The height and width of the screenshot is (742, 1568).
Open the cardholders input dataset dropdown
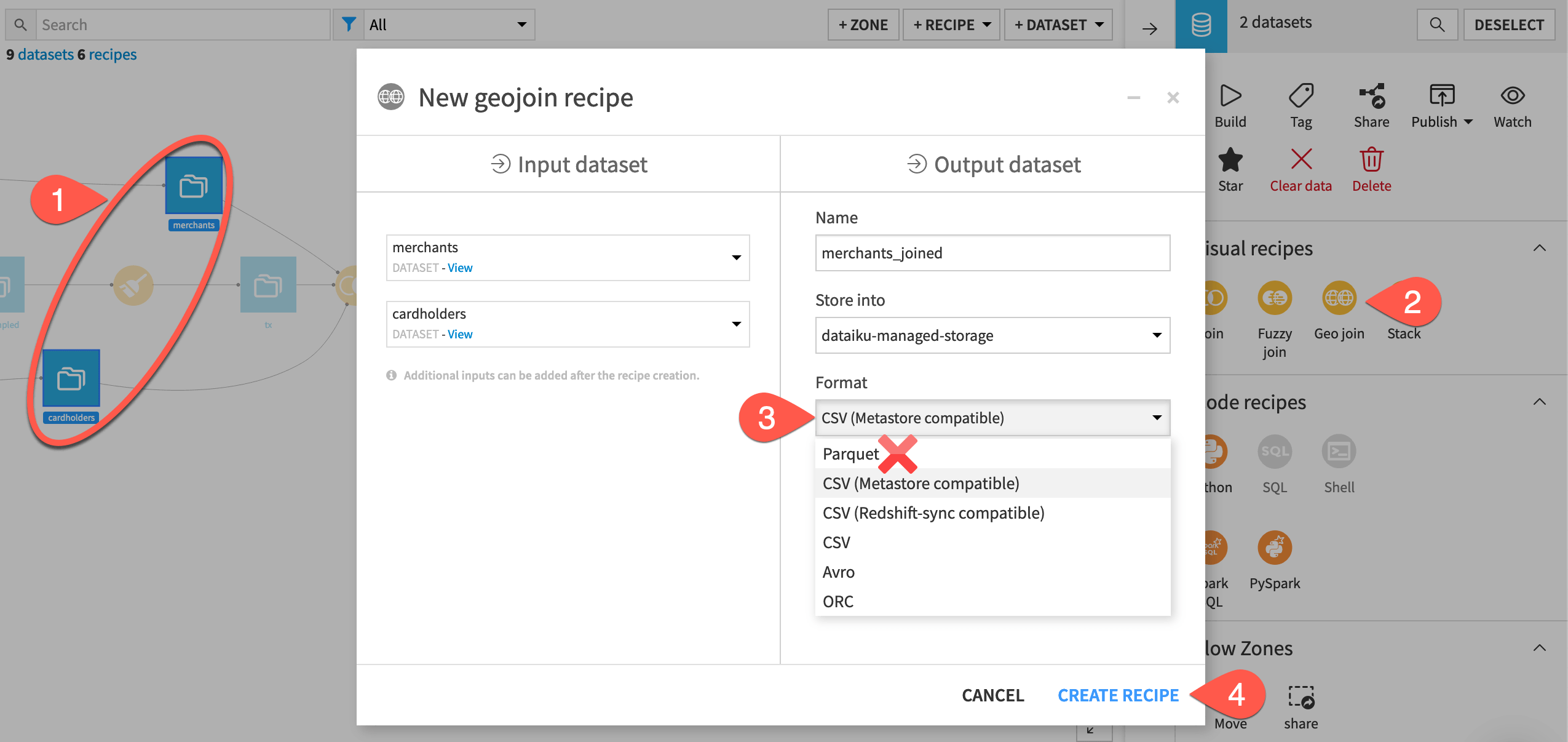568,324
